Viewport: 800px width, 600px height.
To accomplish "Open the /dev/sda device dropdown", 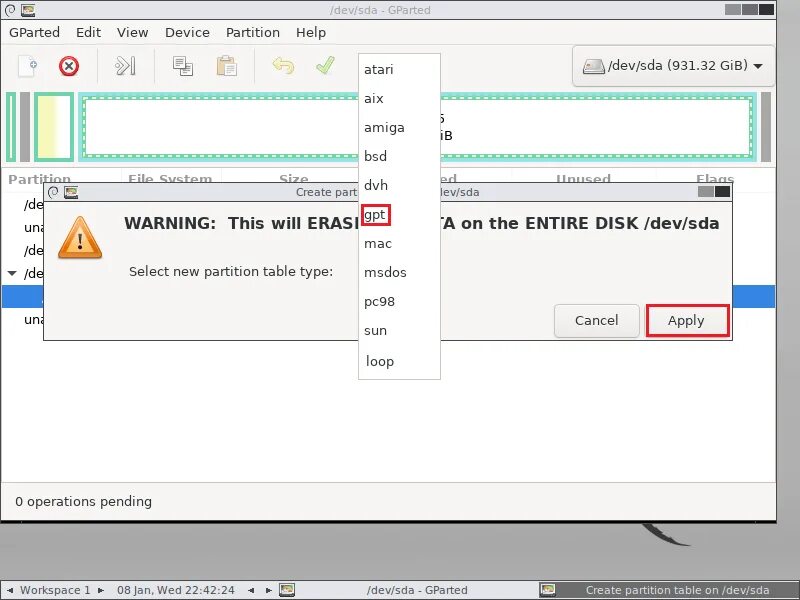I will (673, 66).
